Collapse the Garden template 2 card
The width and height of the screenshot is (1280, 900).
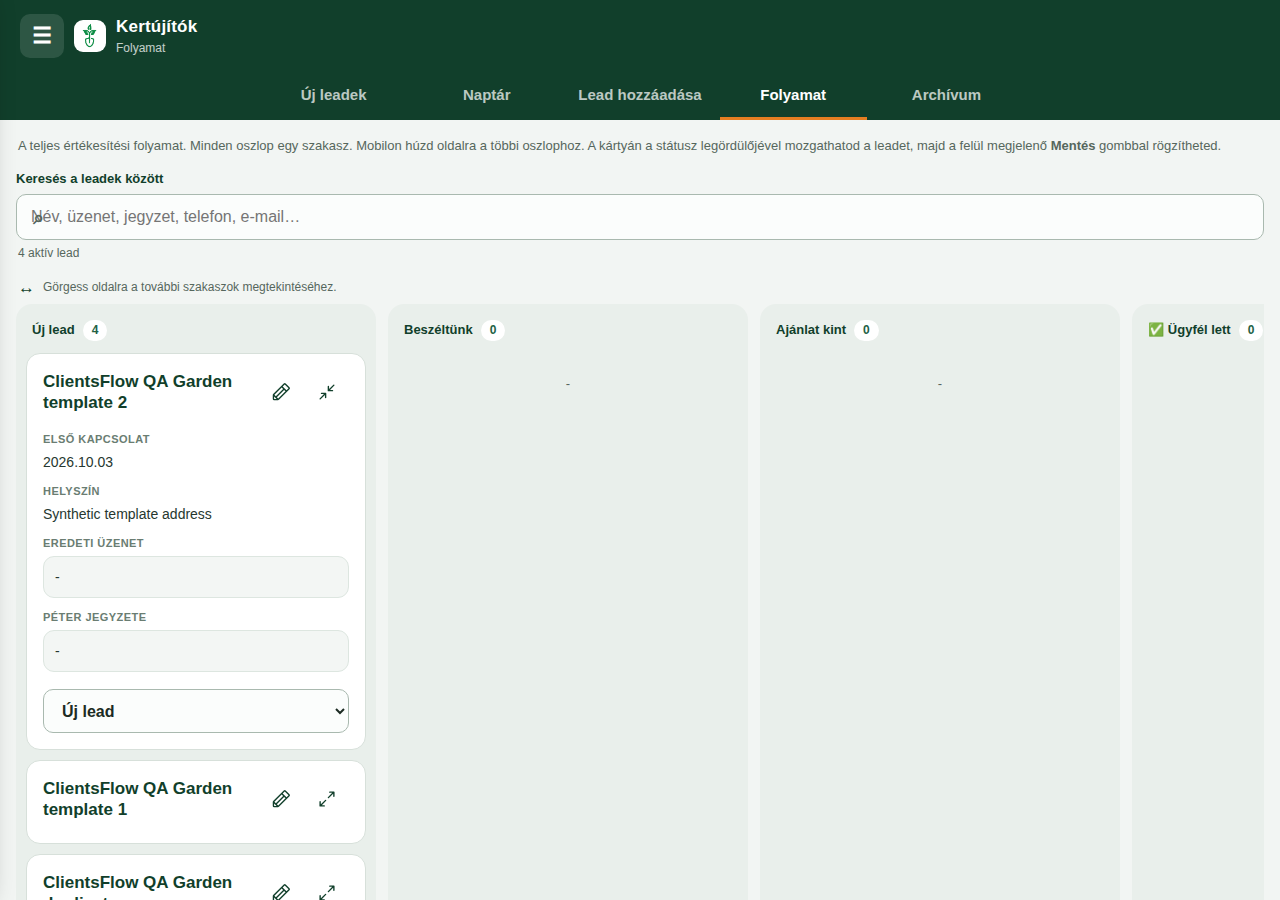327,392
